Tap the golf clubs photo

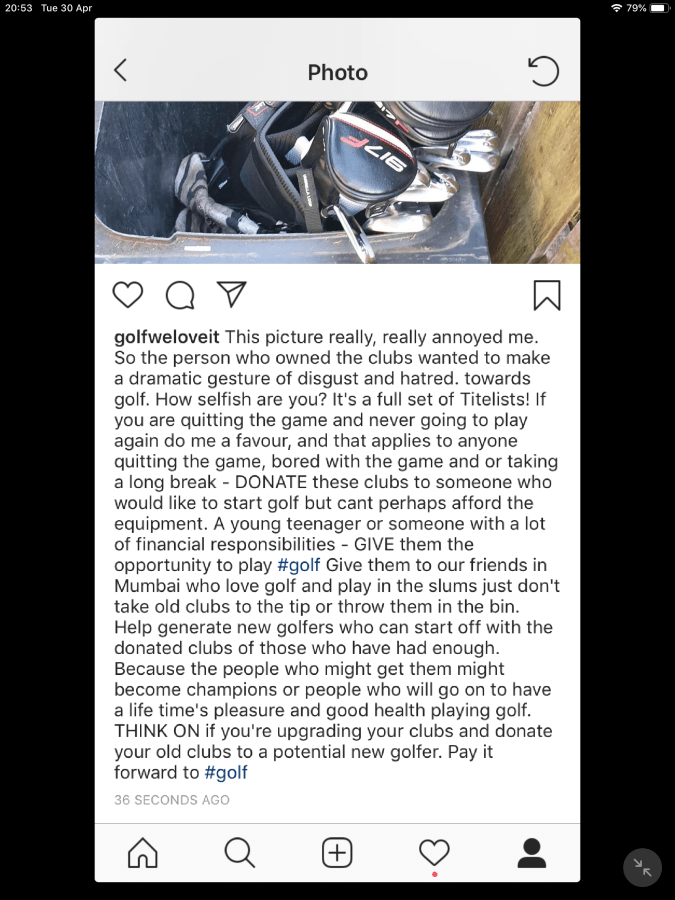pos(338,183)
